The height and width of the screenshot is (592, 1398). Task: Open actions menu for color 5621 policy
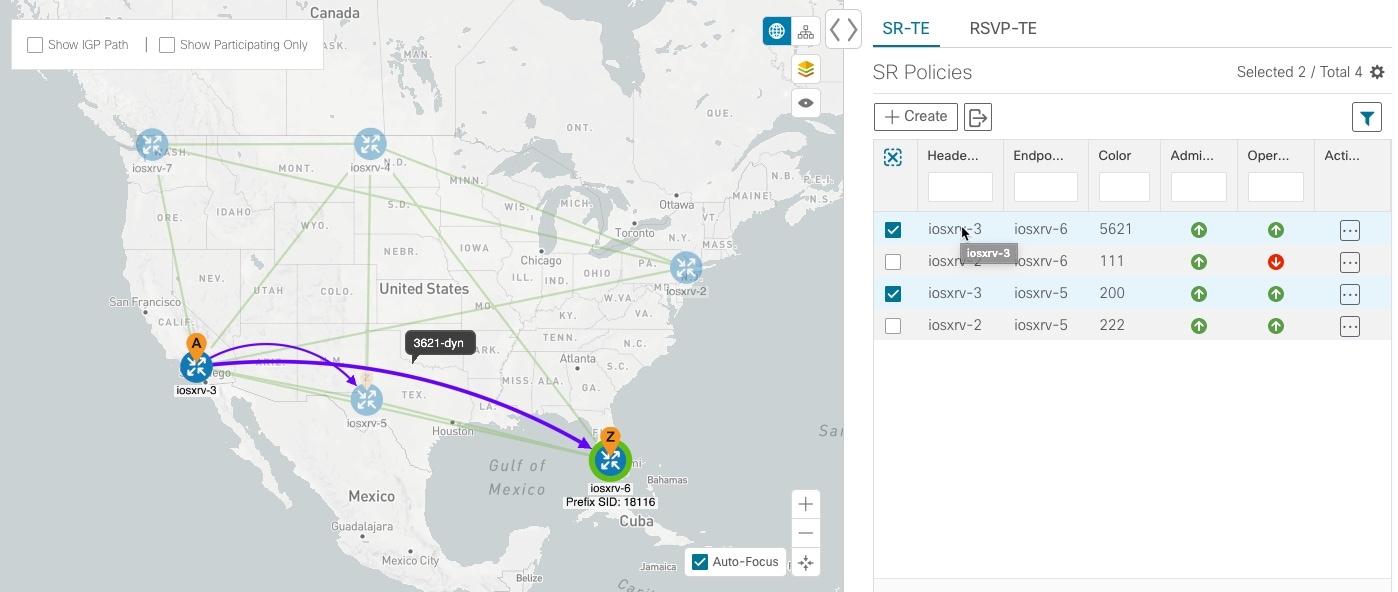[x=1349, y=230]
